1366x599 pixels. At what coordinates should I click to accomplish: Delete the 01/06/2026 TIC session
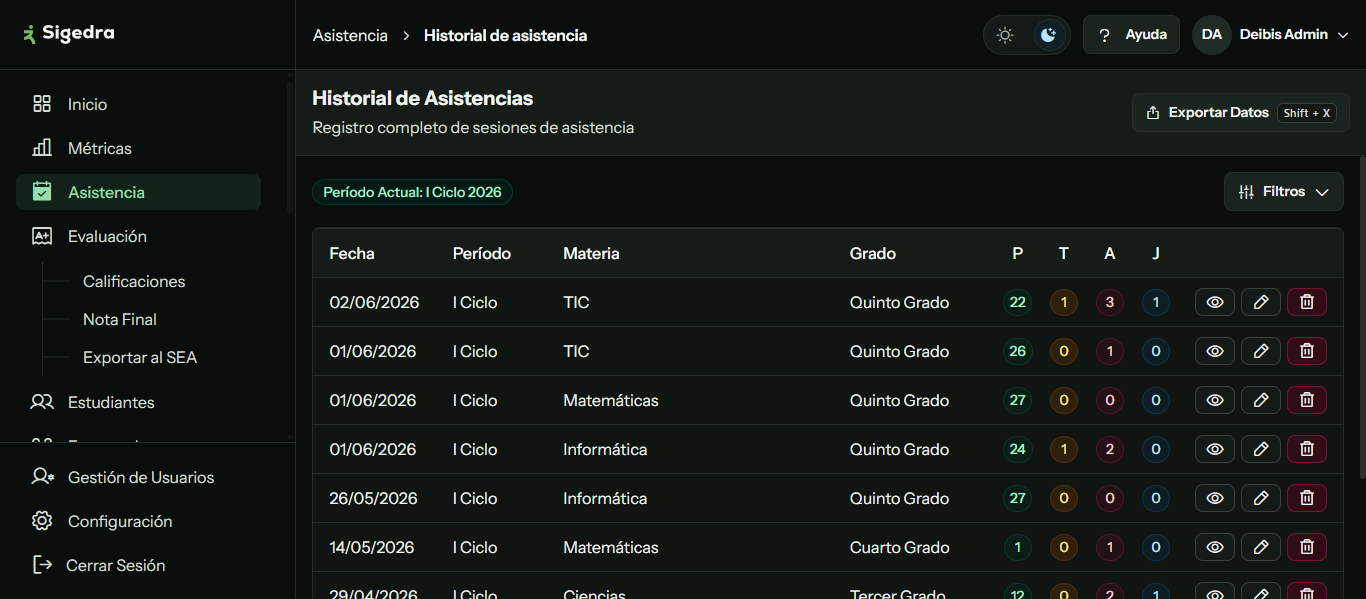pyautogui.click(x=1307, y=351)
